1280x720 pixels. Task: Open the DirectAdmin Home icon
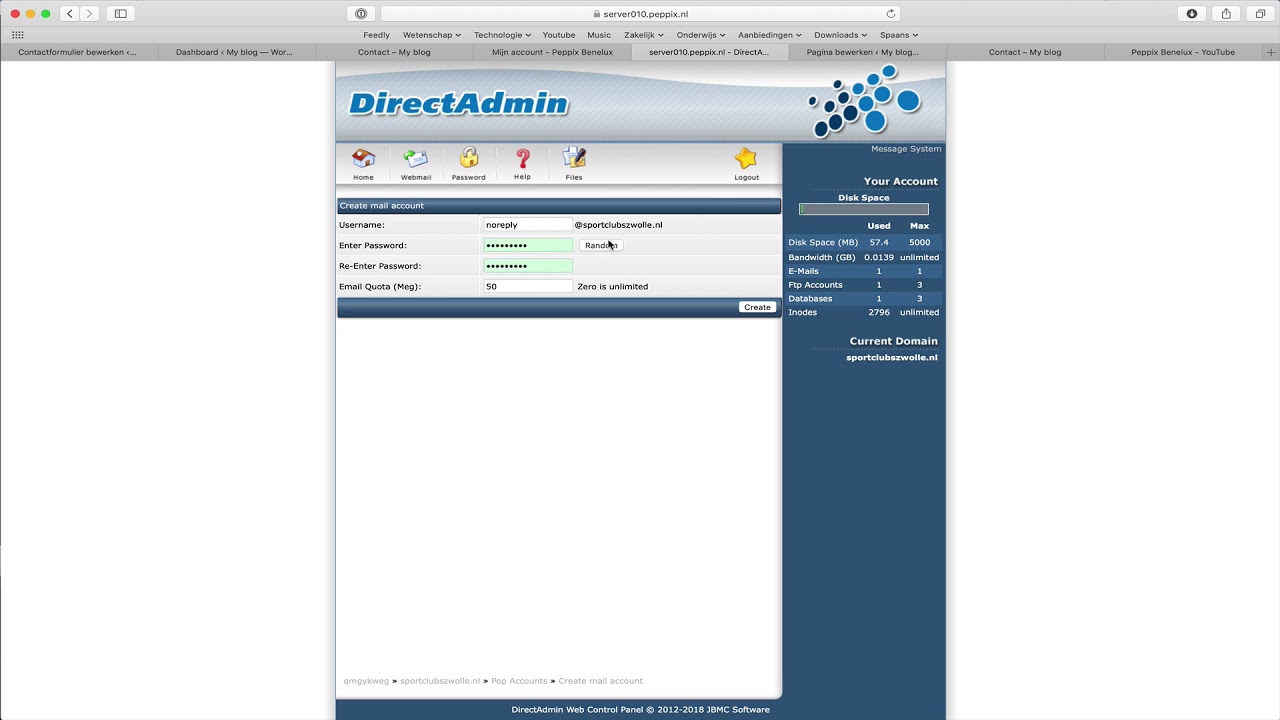click(363, 164)
